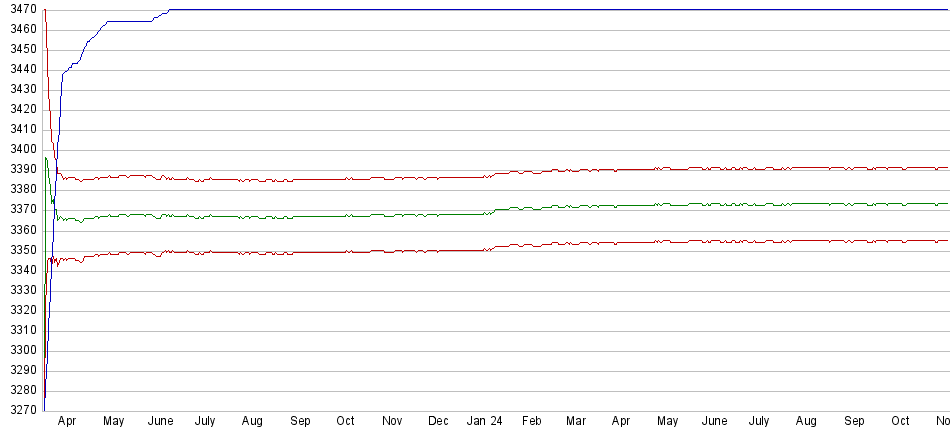Select the Feb label on time axis
Viewport: 950px width, 435px height.
pyautogui.click(x=531, y=422)
